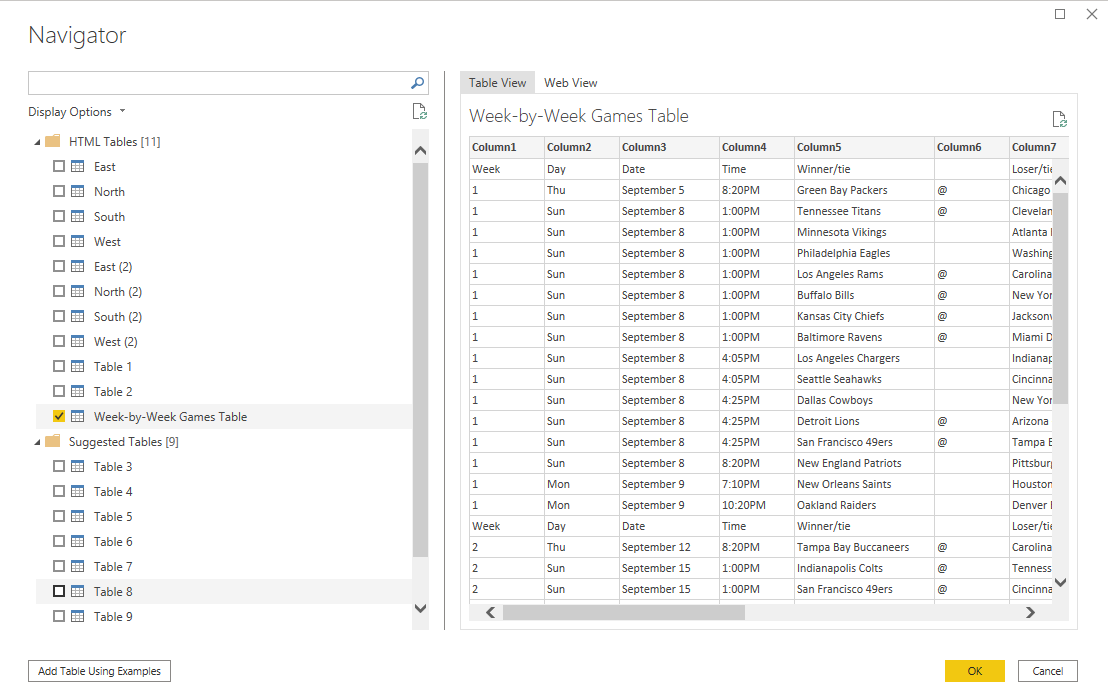Enable the checkbox for the South table
This screenshot has height=699, width=1108.
[58, 216]
